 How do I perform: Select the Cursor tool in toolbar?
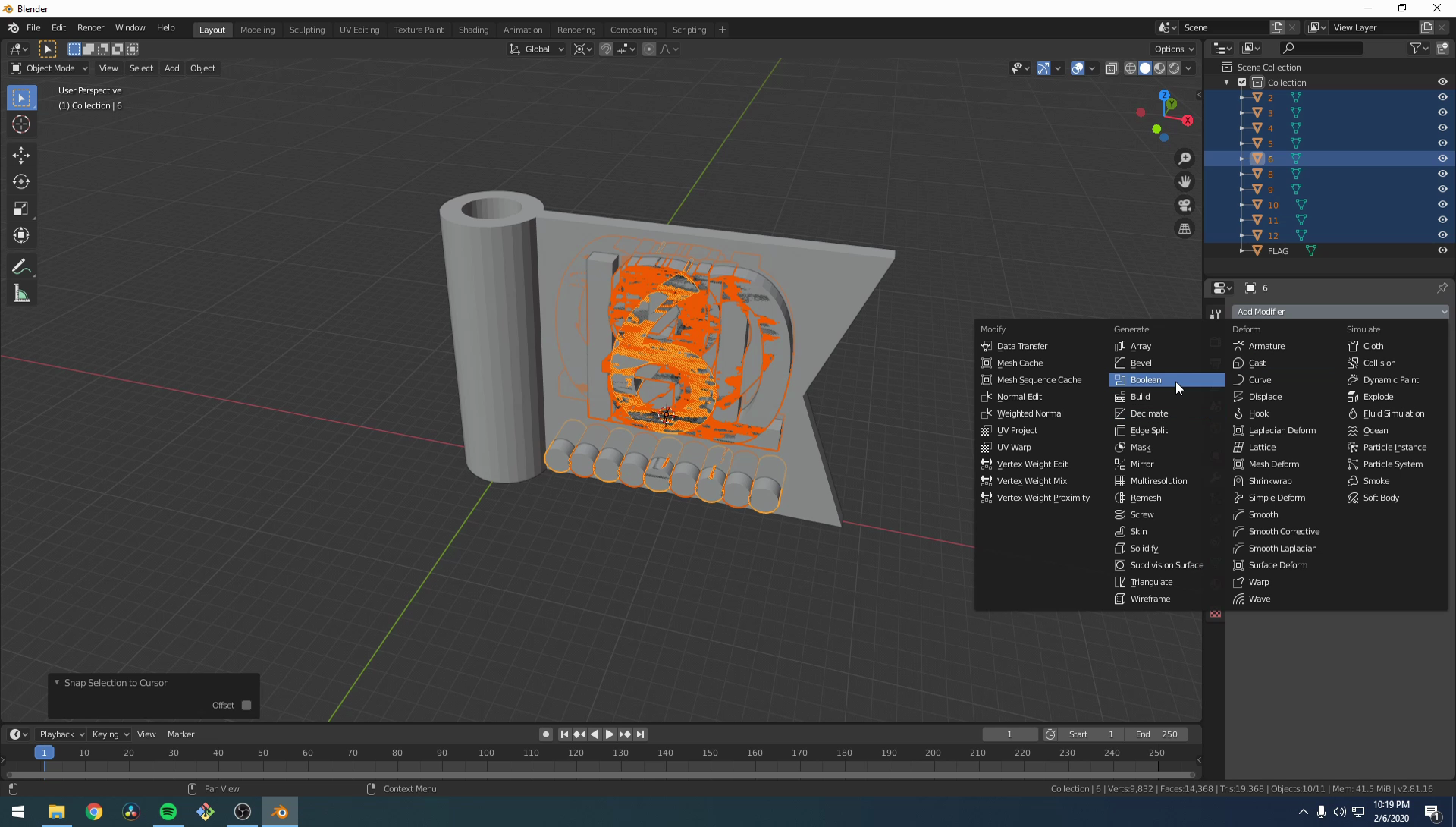click(21, 124)
